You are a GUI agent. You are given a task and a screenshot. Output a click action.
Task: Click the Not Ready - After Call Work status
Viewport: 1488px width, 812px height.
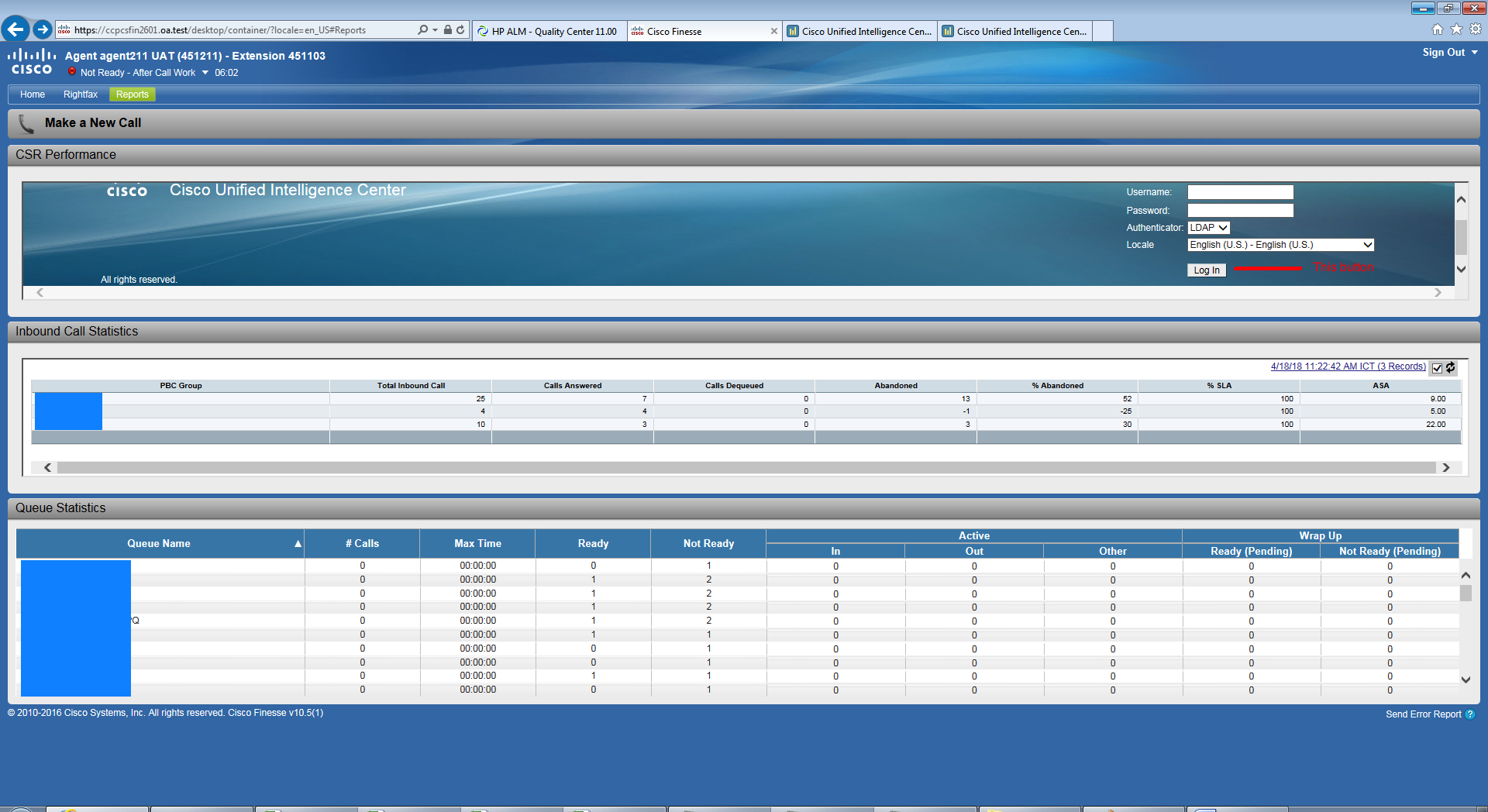(x=138, y=73)
